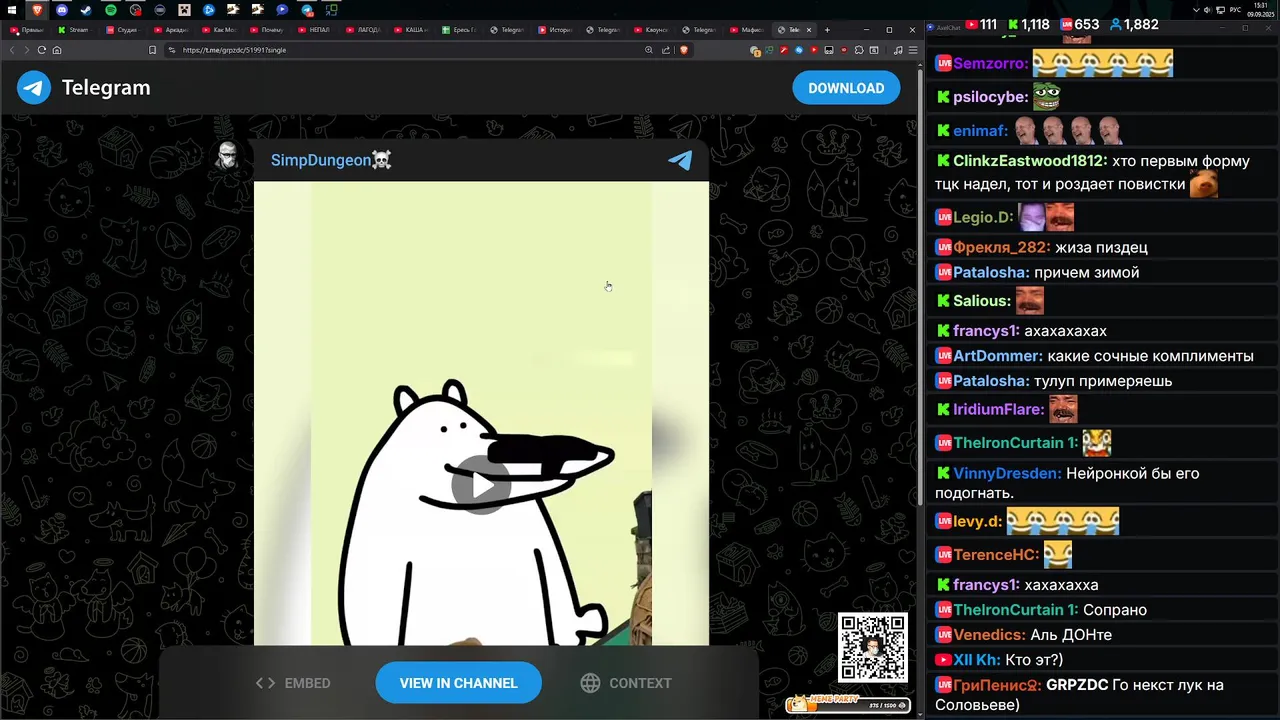Bookmark this page
1280x720 pixels.
coord(152,50)
